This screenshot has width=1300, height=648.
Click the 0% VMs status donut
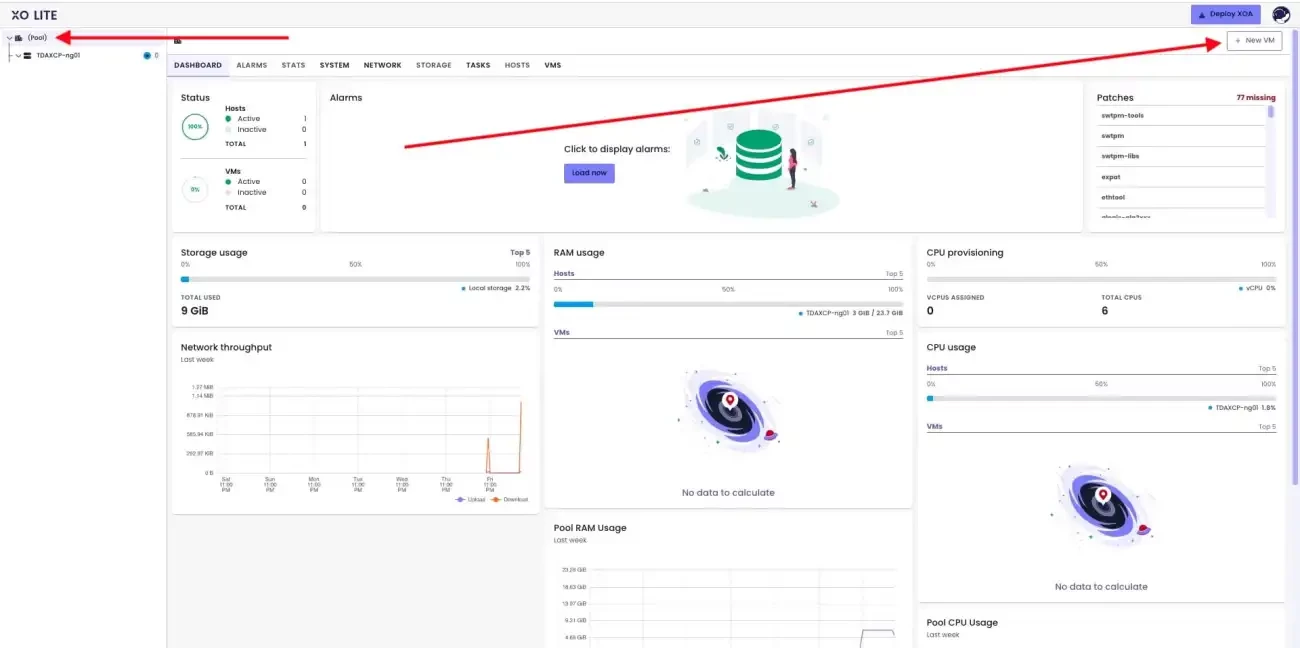click(x=195, y=190)
